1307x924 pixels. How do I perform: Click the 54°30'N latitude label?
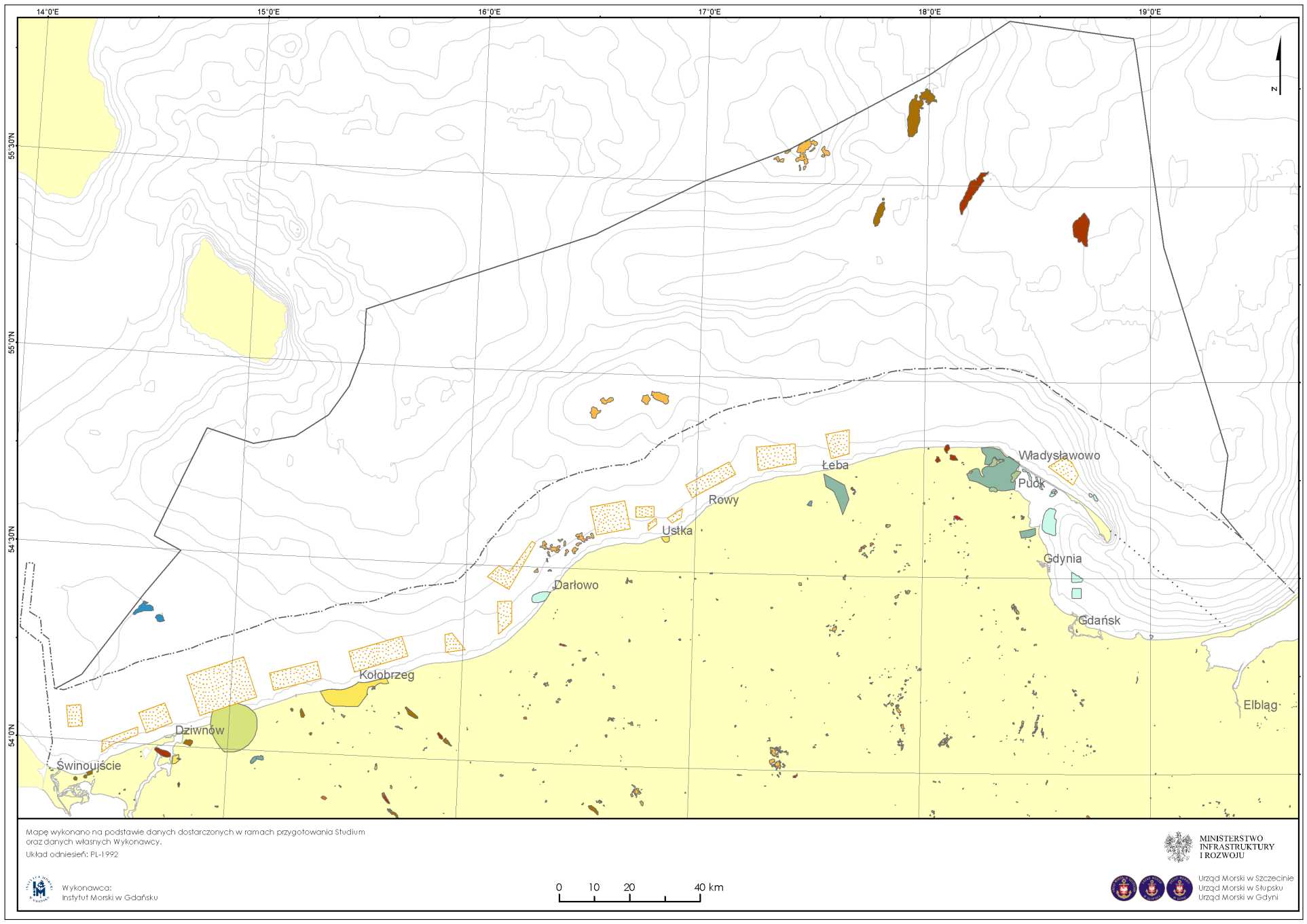(x=11, y=540)
